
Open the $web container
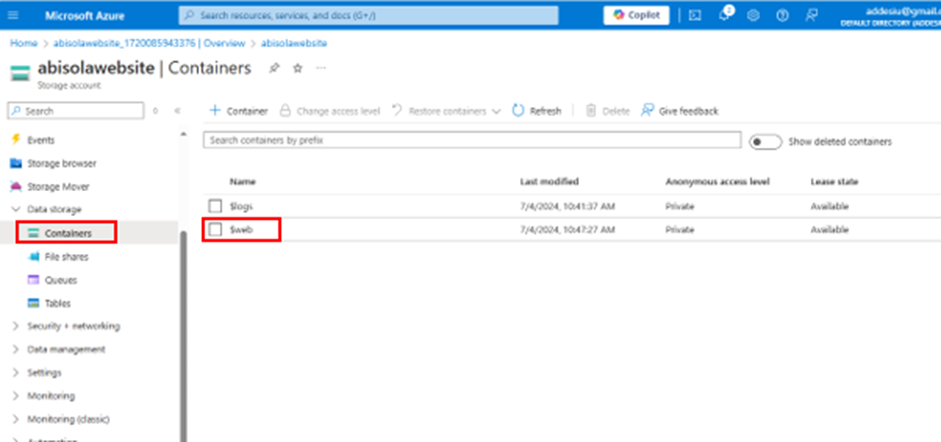(x=240, y=230)
